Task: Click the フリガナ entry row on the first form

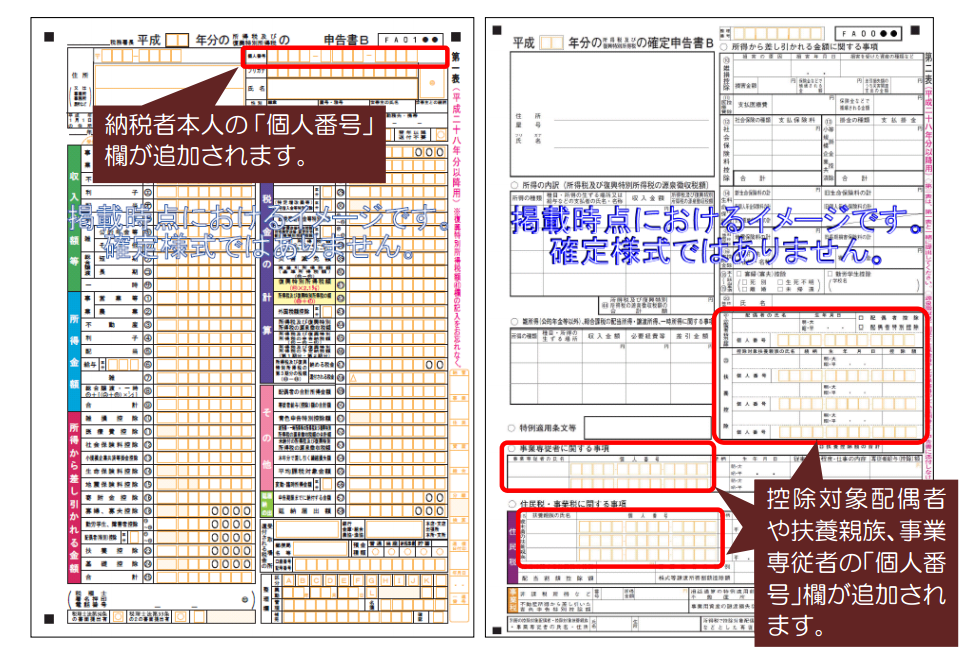Action: click(342, 72)
